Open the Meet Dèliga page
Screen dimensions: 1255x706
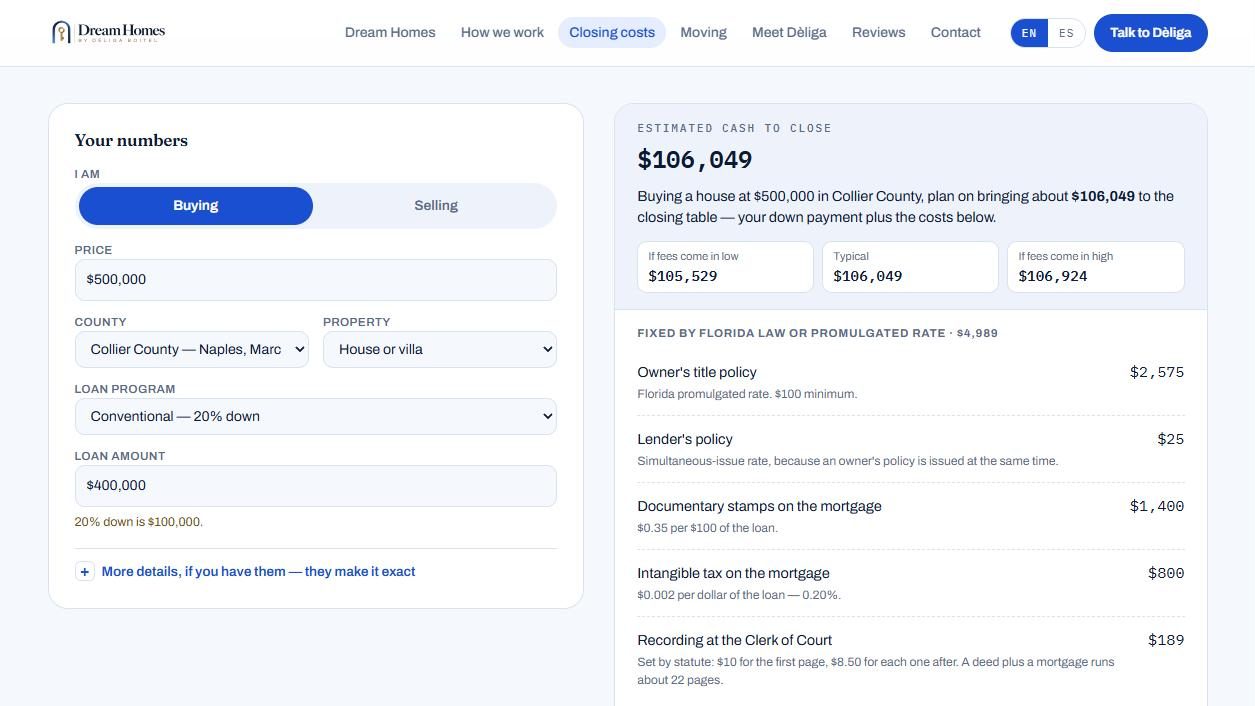789,33
